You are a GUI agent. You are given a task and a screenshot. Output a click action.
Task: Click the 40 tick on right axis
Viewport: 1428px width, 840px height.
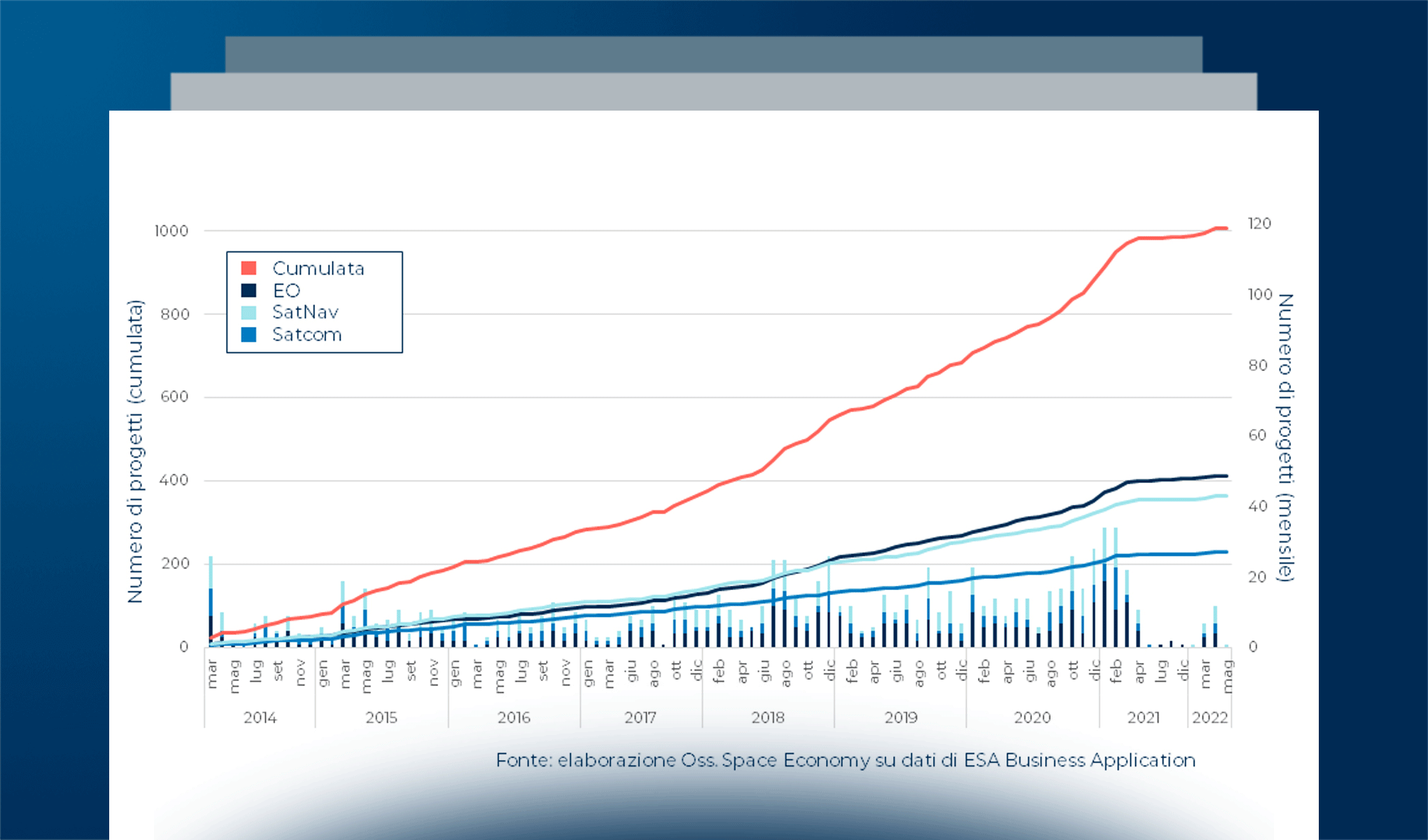click(1258, 506)
